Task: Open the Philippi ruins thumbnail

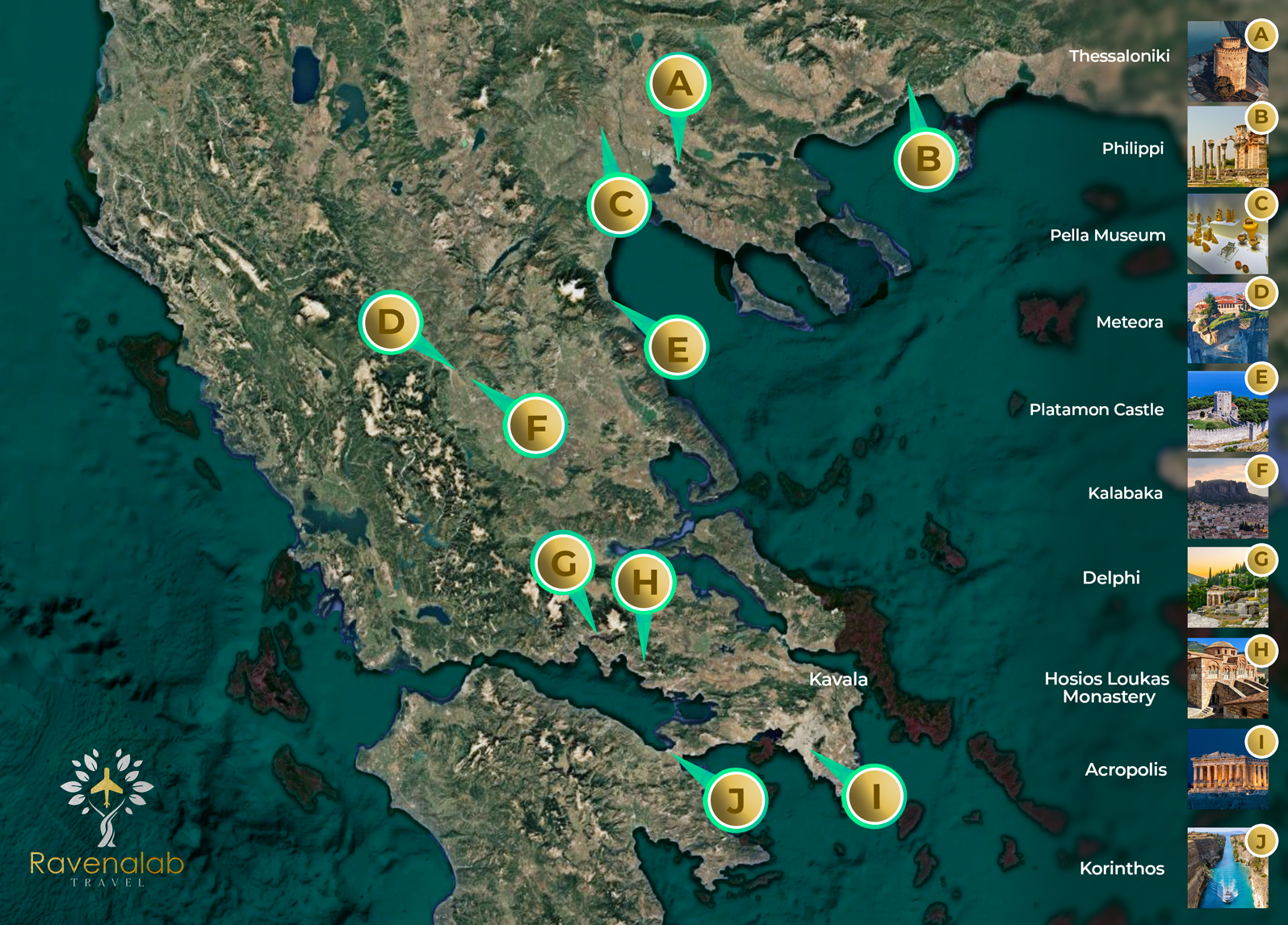Action: (x=1226, y=148)
